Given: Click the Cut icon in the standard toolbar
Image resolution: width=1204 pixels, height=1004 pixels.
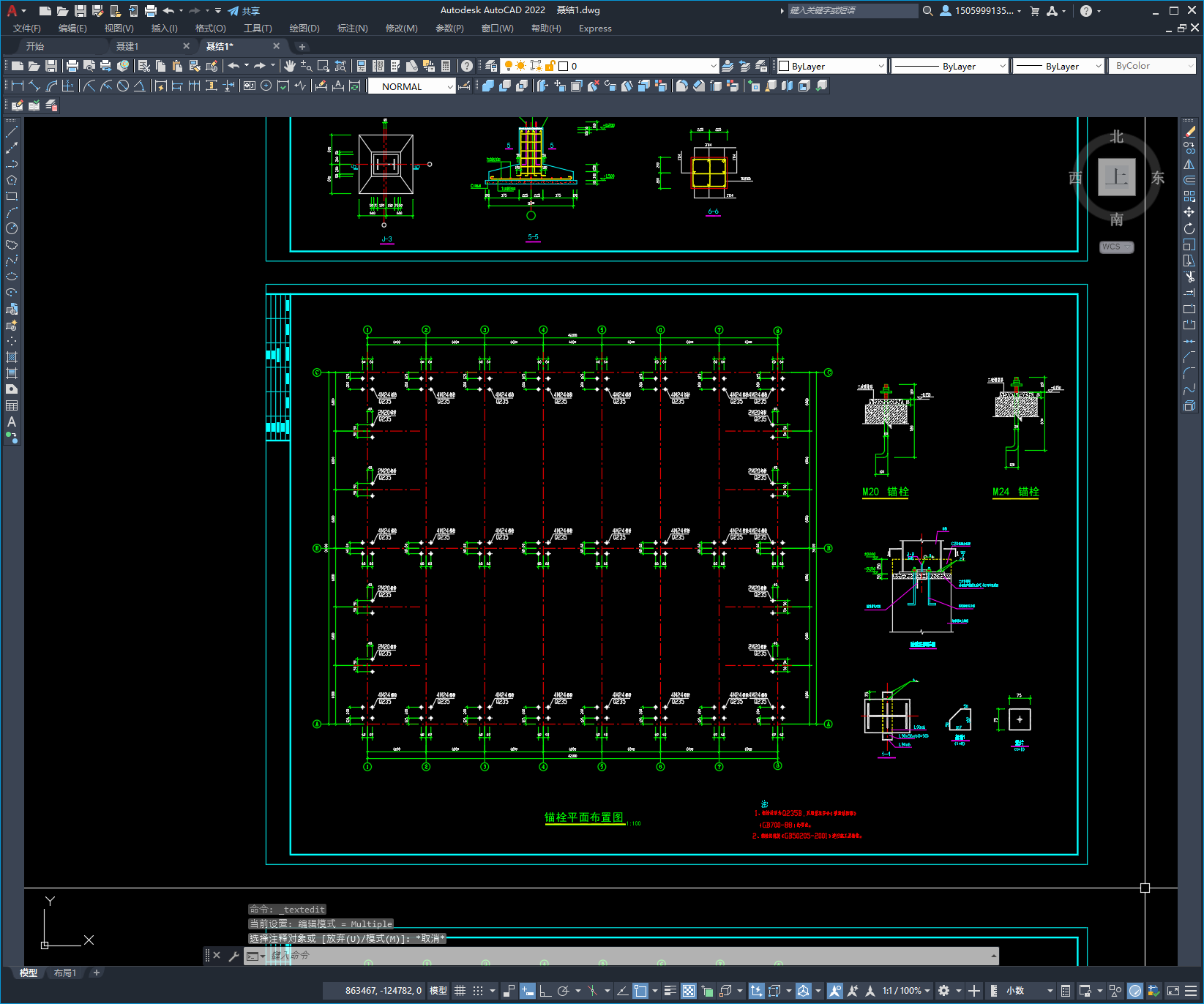Looking at the screenshot, I should (144, 66).
